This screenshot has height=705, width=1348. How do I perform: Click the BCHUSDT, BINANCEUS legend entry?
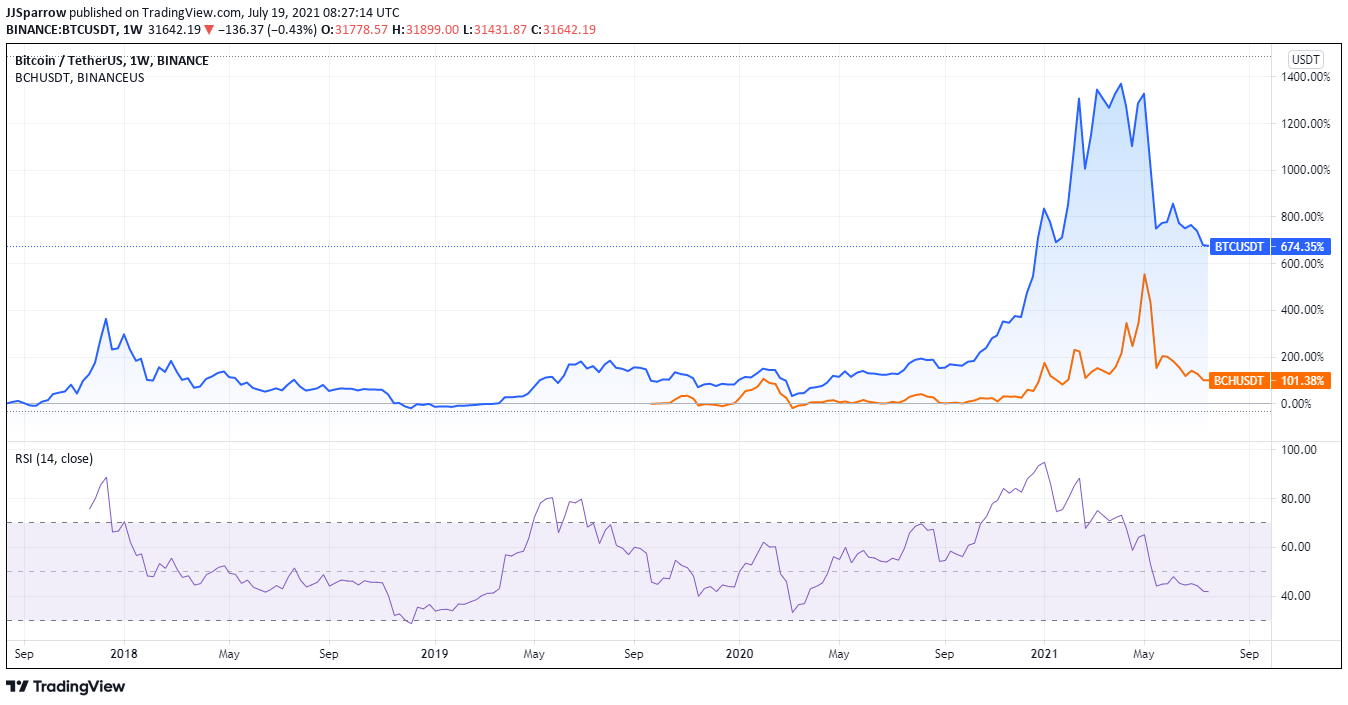point(80,77)
